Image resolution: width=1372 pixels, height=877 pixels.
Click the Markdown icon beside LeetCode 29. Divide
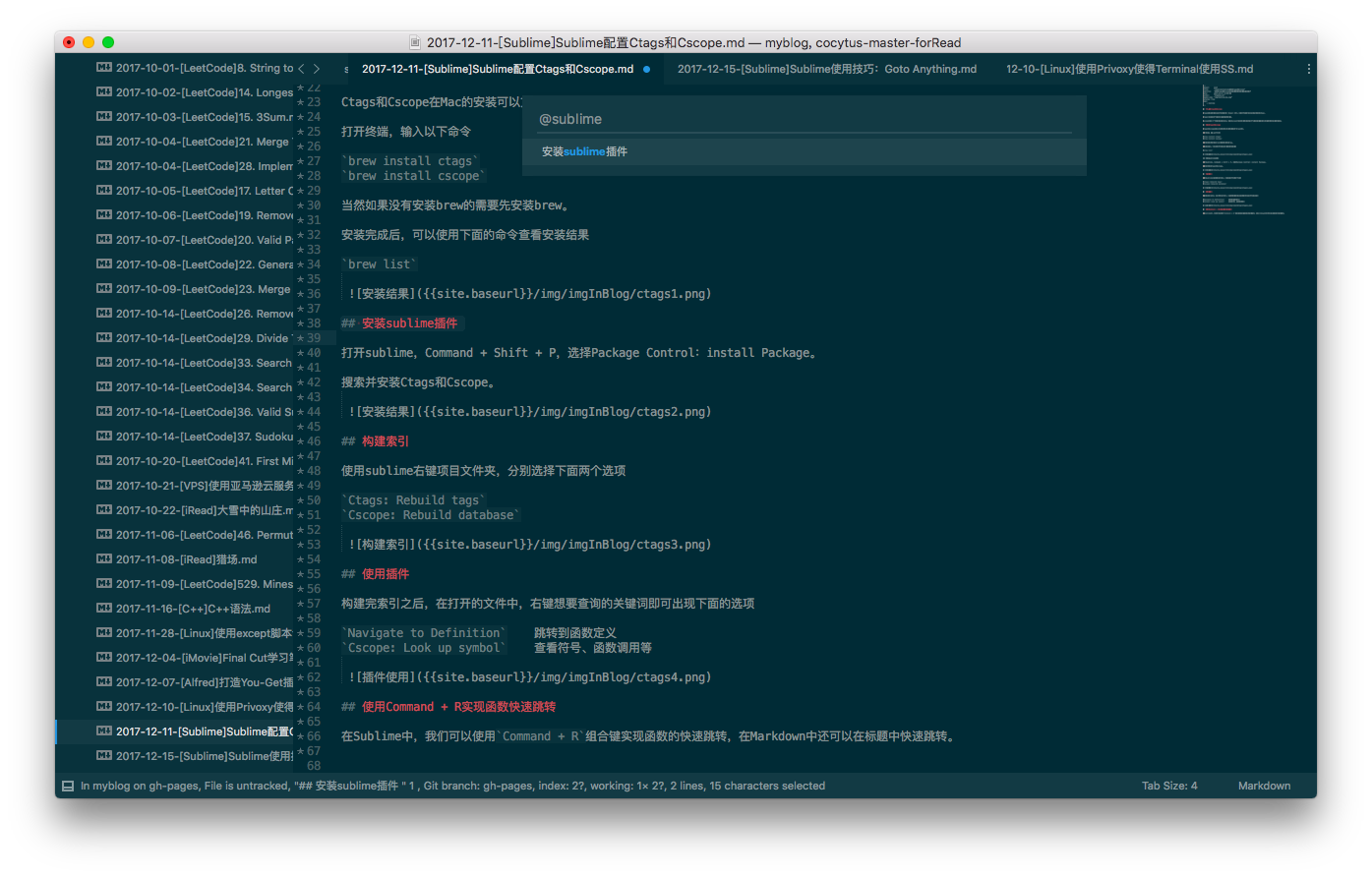coord(103,338)
